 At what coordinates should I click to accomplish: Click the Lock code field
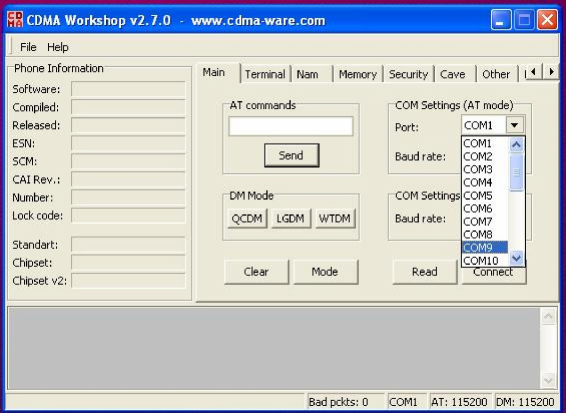(128, 216)
